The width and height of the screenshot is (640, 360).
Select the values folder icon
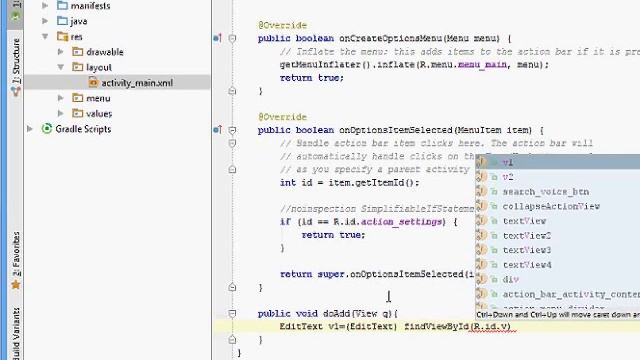pyautogui.click(x=78, y=113)
